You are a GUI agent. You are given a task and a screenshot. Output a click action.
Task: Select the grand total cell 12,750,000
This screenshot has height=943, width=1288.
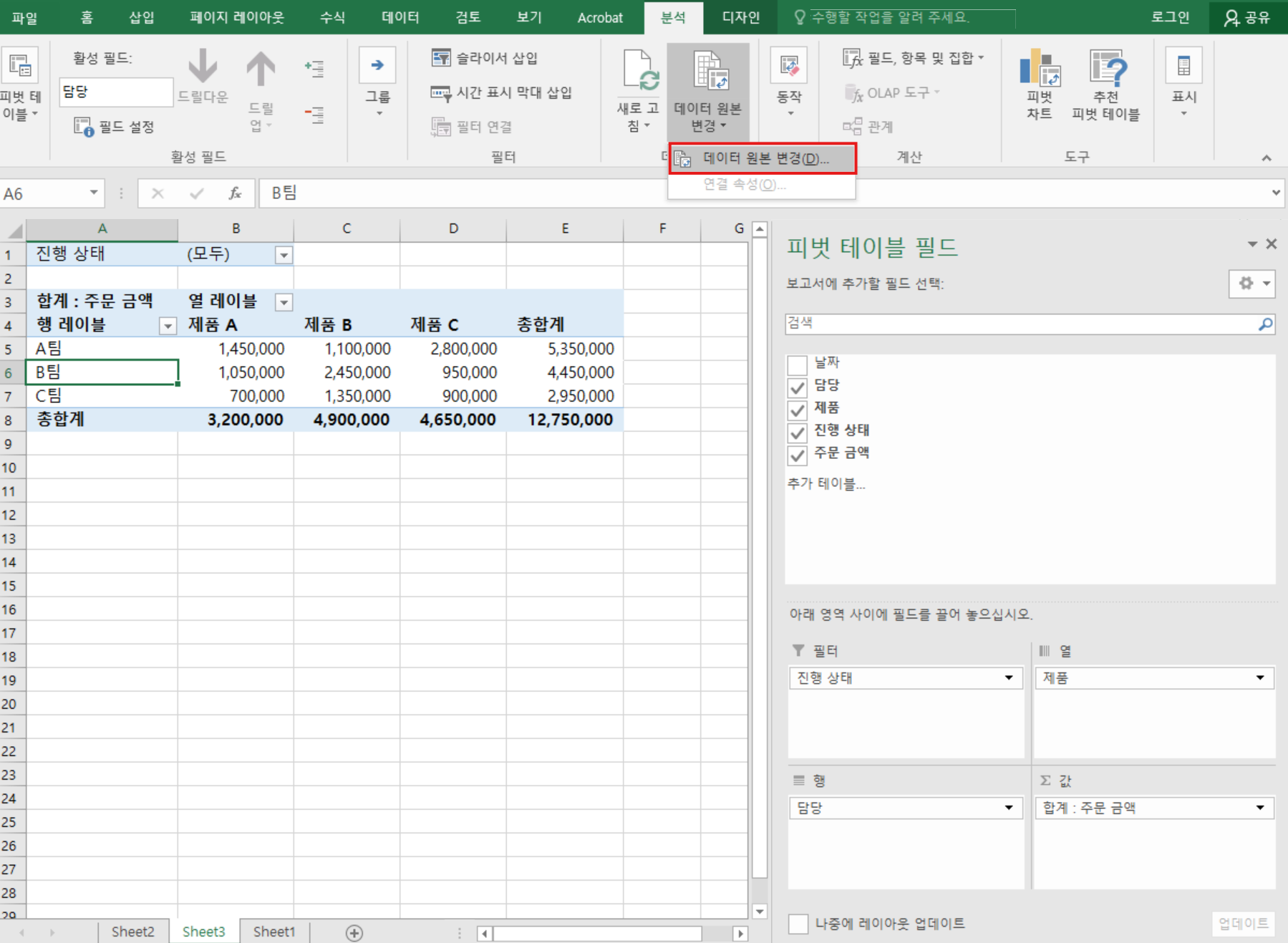(565, 420)
